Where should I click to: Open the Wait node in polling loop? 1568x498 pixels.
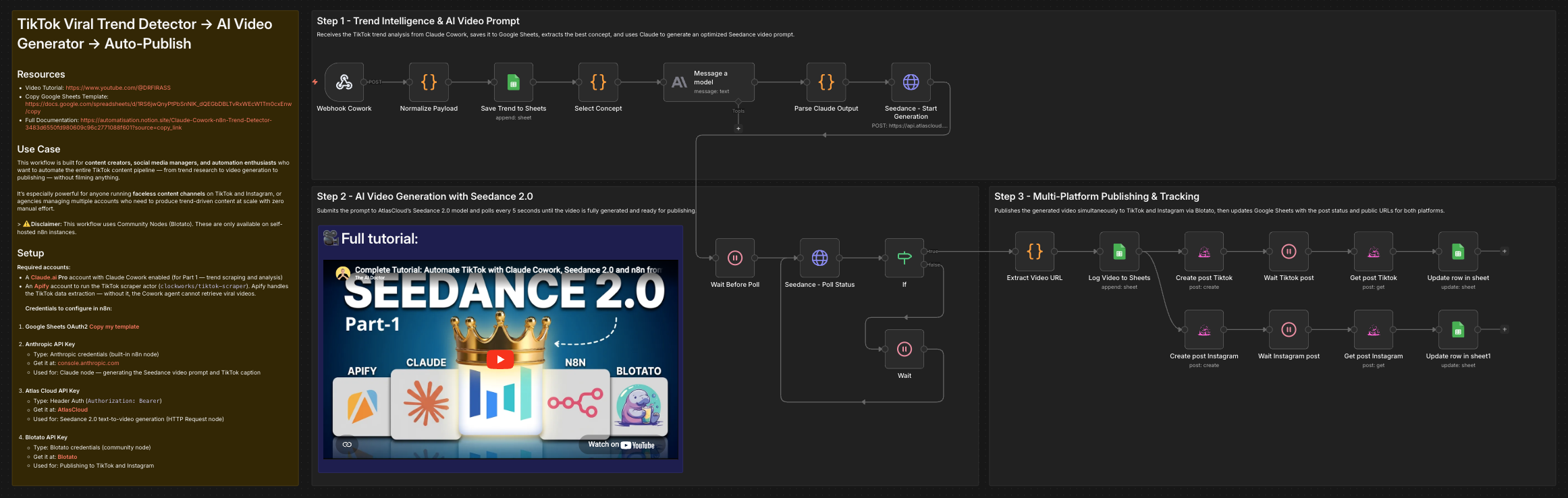coord(904,349)
